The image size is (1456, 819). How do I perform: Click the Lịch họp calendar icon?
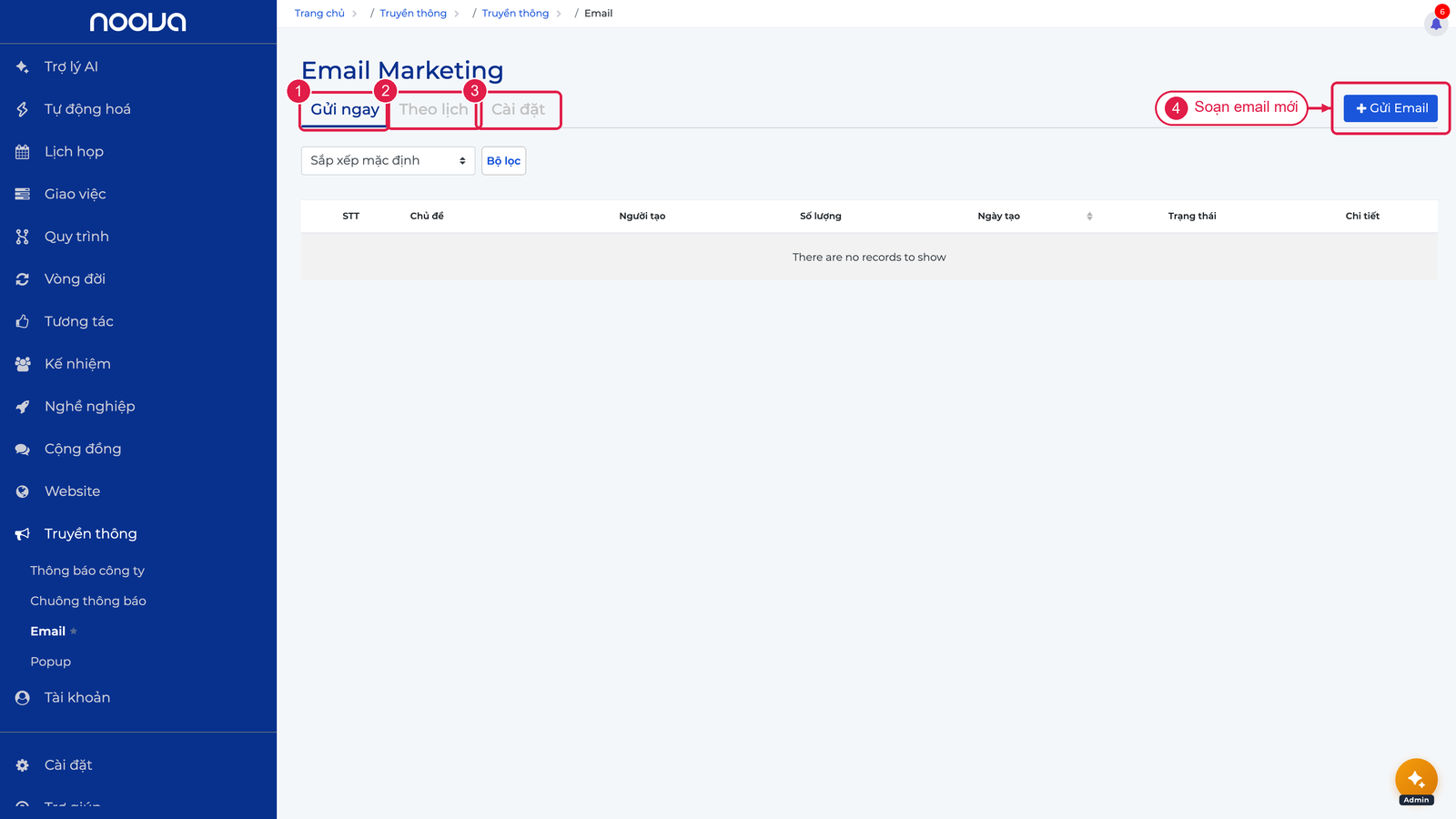[x=23, y=152]
